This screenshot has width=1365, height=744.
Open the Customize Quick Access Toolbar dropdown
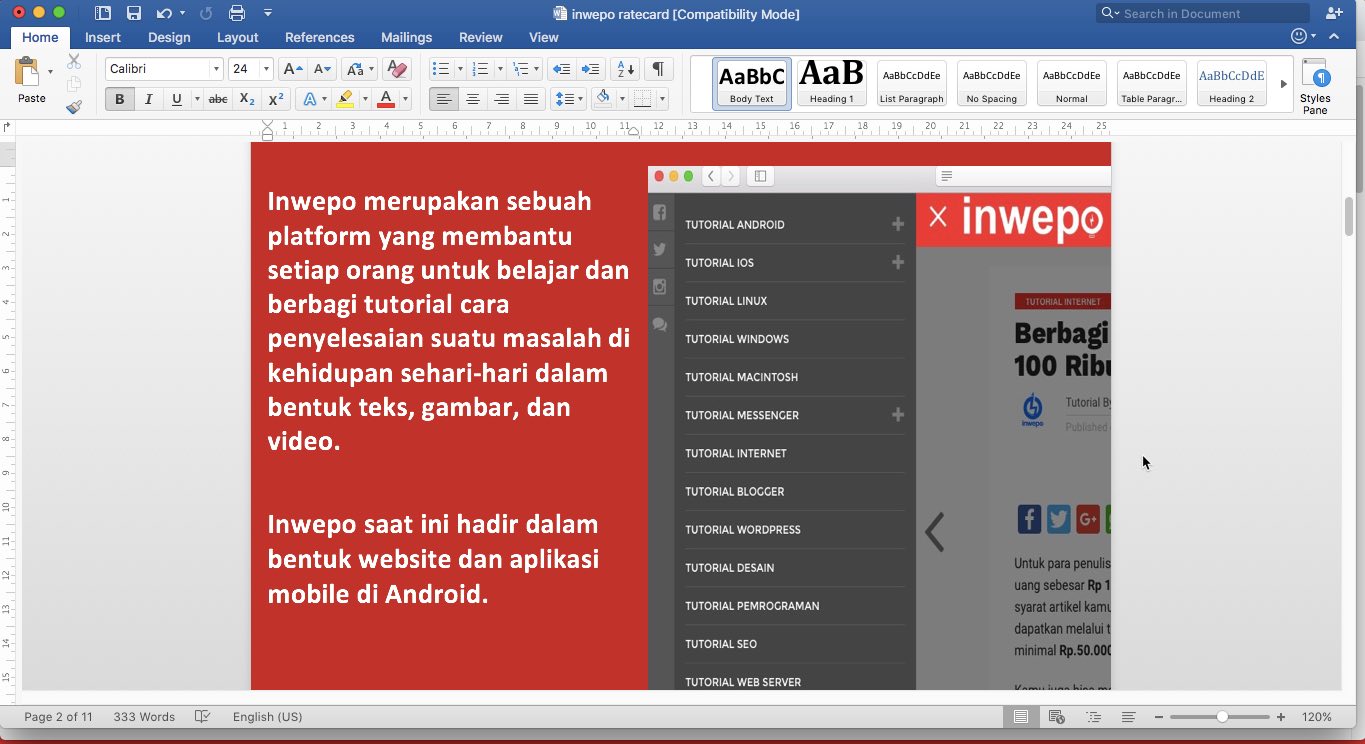coord(267,13)
